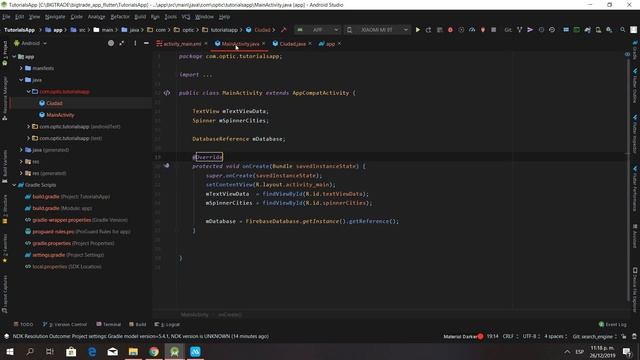The width and height of the screenshot is (640, 360).
Task: Select the Ciudad class in project tree
Action: [54, 103]
